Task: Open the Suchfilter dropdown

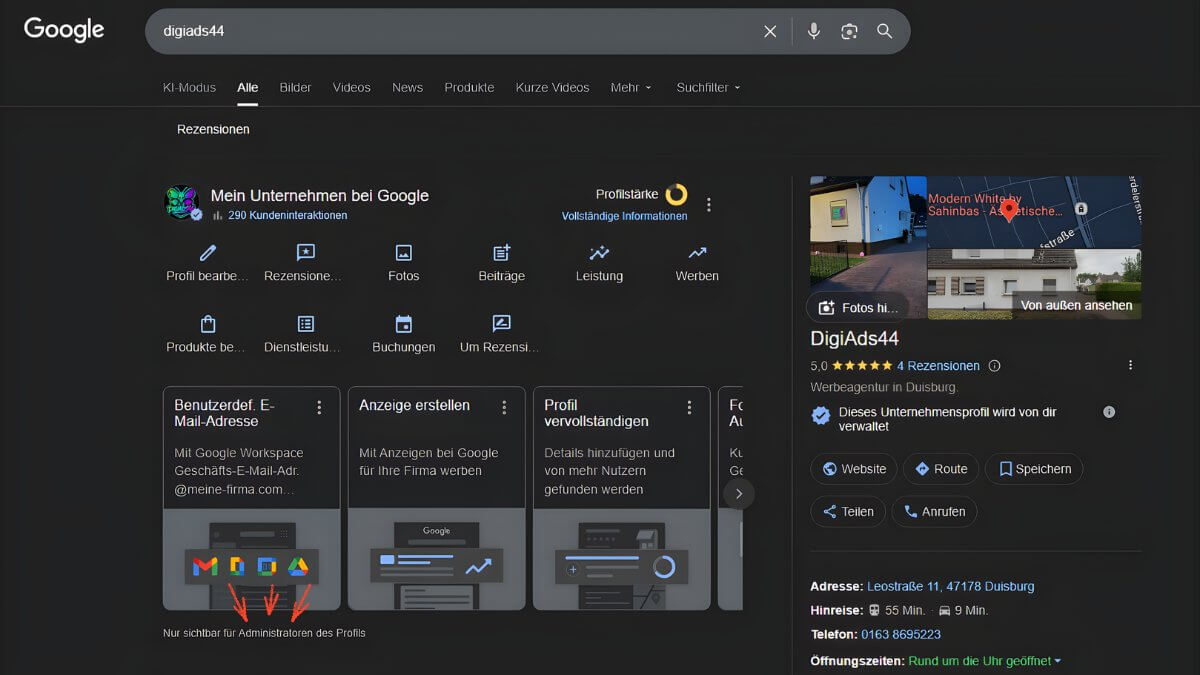Action: pos(707,88)
